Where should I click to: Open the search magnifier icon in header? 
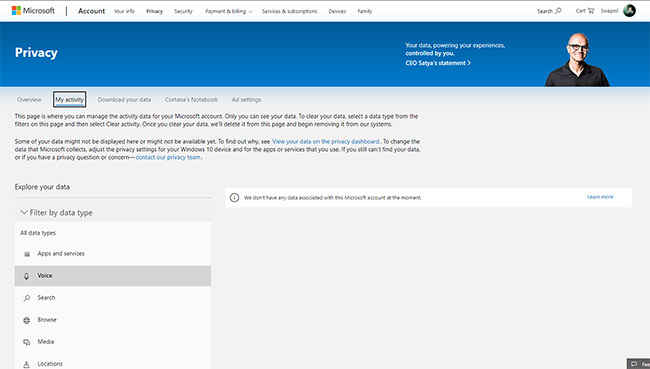[558, 11]
